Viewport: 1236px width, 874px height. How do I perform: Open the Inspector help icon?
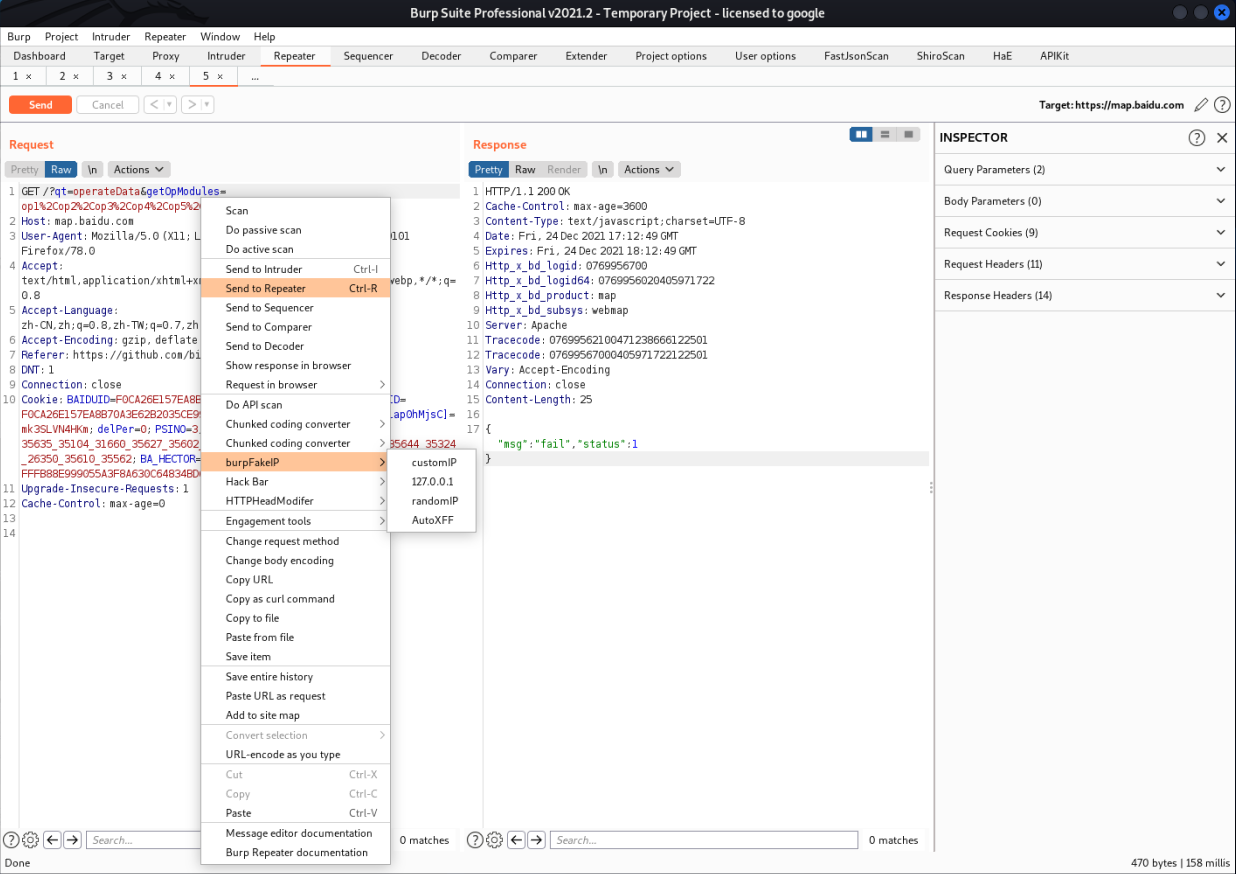[x=1197, y=138]
